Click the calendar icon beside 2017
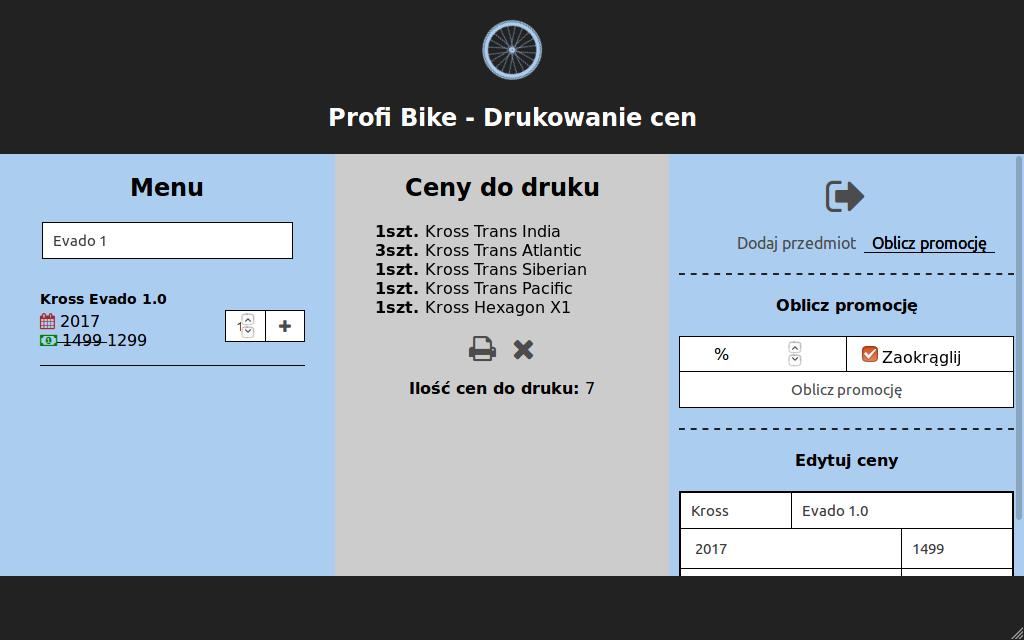 pos(48,321)
